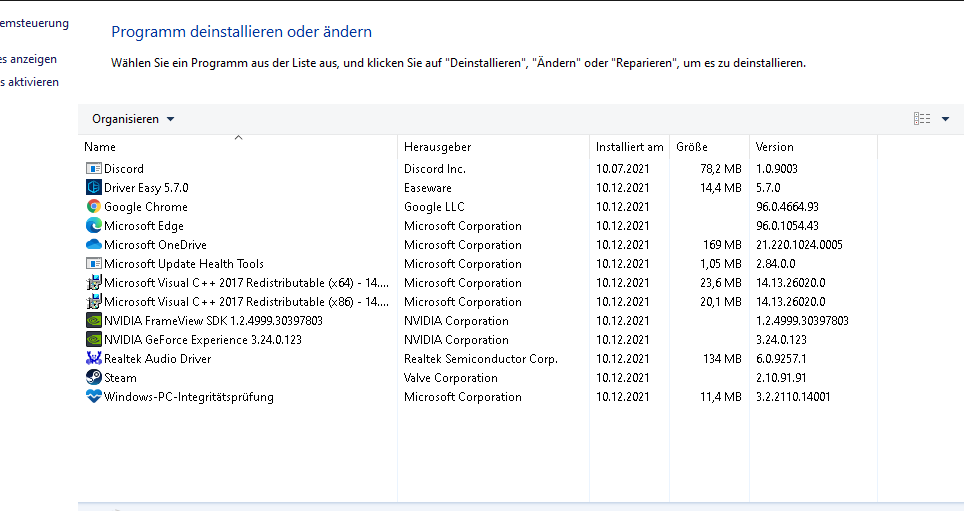This screenshot has height=511, width=964.
Task: Select the Steam program icon
Action: (x=94, y=378)
